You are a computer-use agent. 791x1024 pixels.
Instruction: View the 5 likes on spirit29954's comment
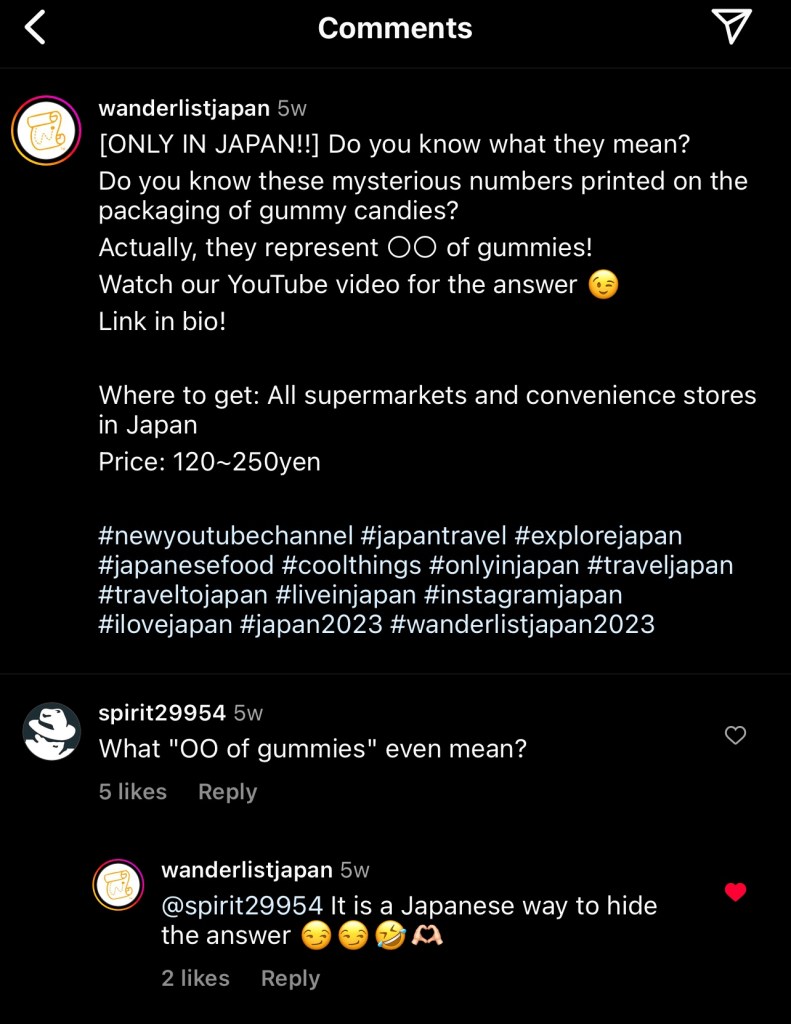[x=133, y=792]
